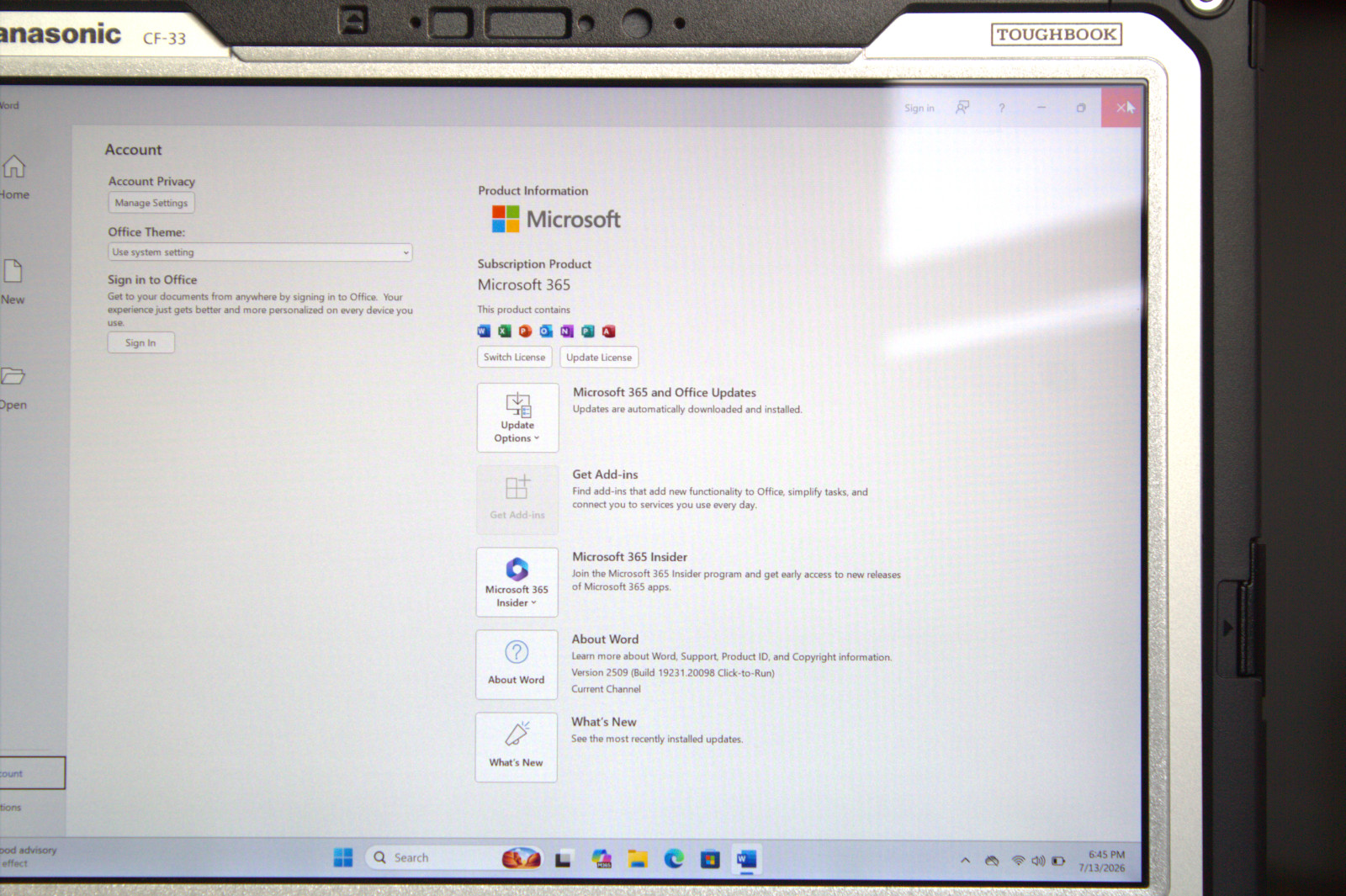This screenshot has width=1346, height=896.
Task: Launch Microsoft 365 Copilot from taskbar
Action: pyautogui.click(x=601, y=859)
